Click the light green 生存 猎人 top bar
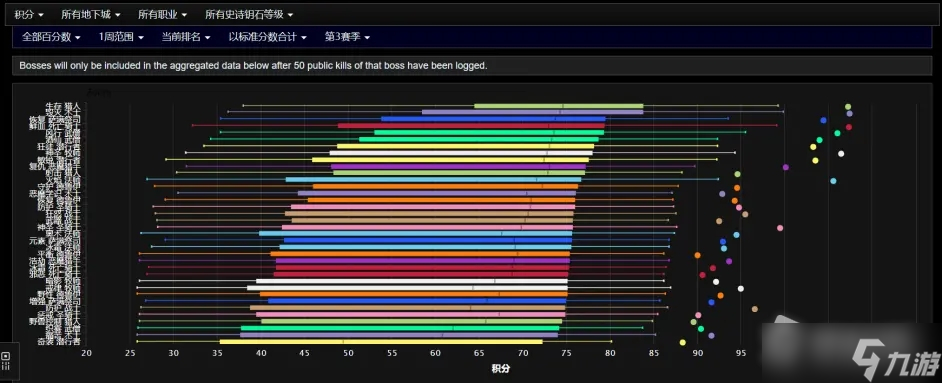 tap(558, 106)
